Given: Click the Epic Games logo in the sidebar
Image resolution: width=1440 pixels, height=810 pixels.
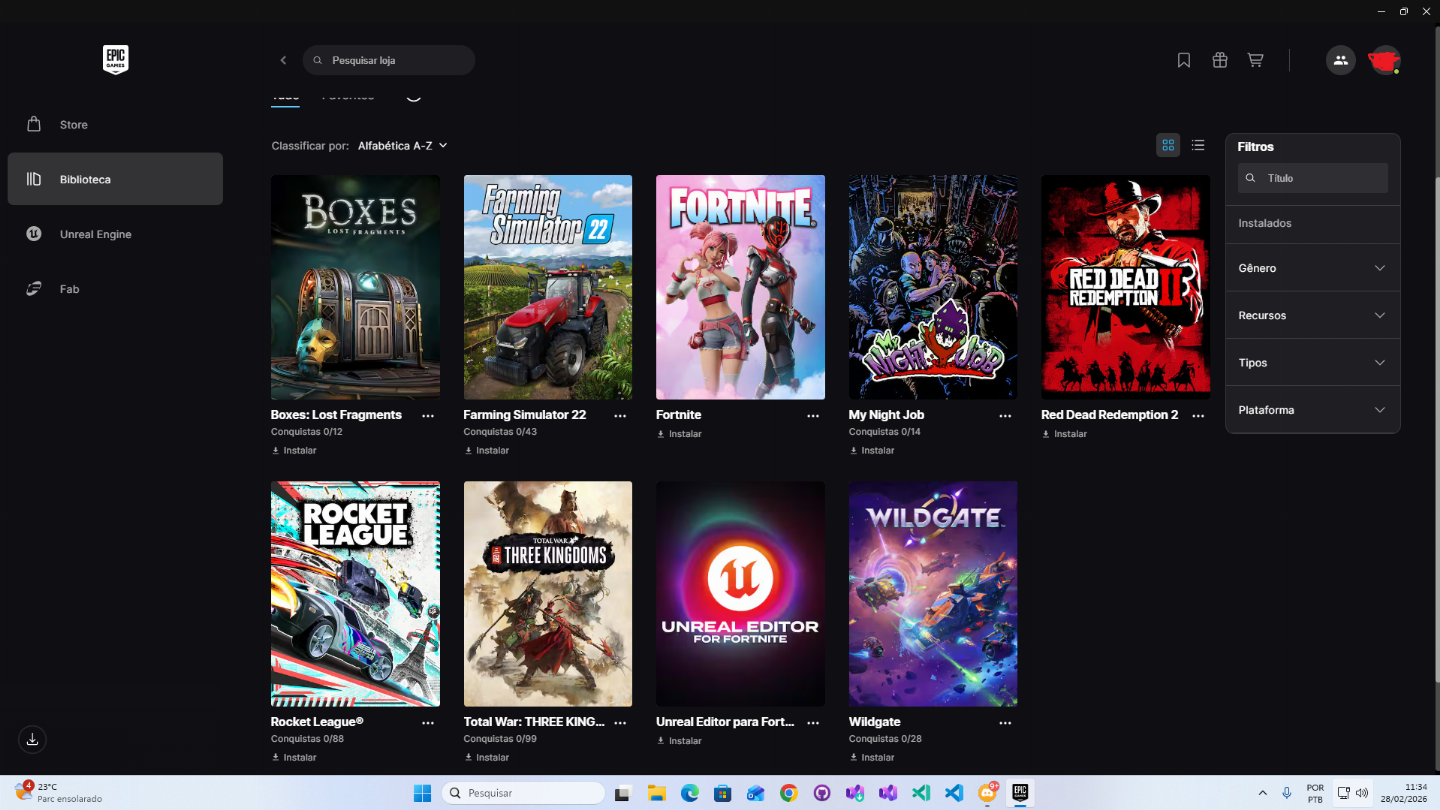Looking at the screenshot, I should 115,60.
